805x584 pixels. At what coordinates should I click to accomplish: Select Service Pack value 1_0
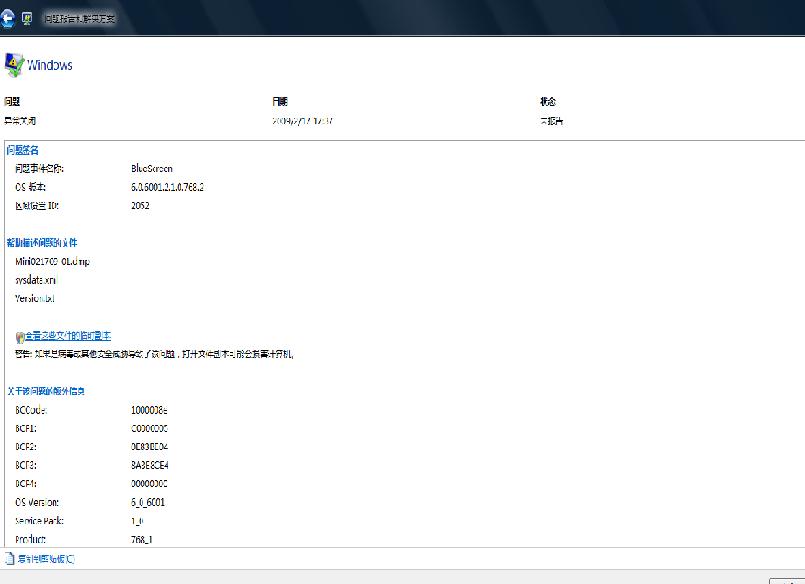pyautogui.click(x=137, y=521)
